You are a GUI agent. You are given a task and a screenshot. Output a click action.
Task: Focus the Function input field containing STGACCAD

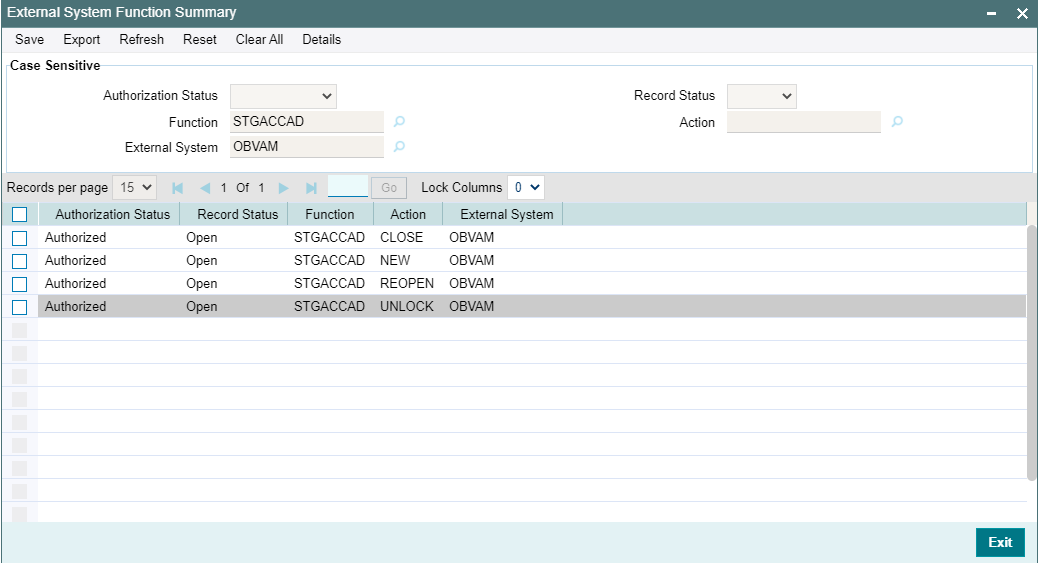pos(307,122)
